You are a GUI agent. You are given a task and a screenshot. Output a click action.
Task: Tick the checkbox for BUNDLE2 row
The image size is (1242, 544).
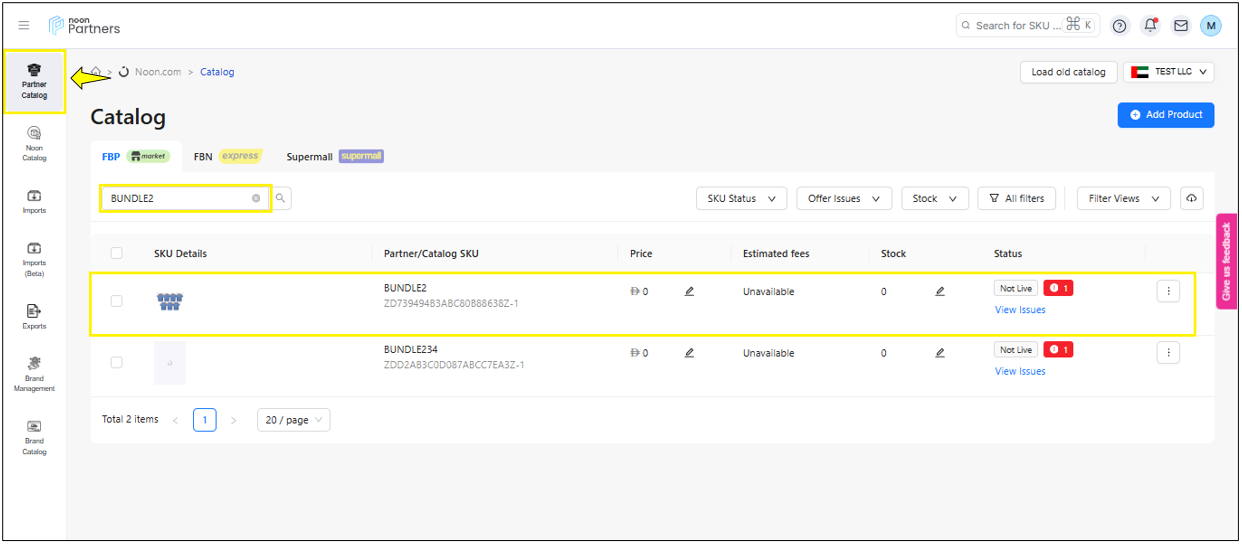[117, 301]
